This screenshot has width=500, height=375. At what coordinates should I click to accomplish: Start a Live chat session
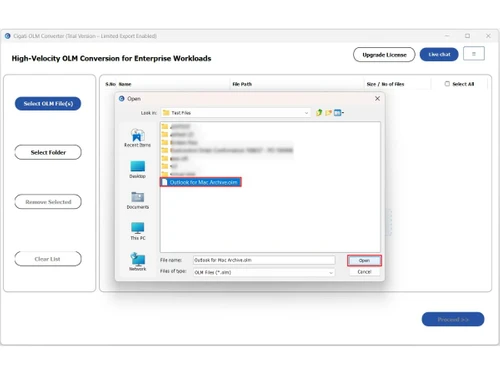coord(439,54)
